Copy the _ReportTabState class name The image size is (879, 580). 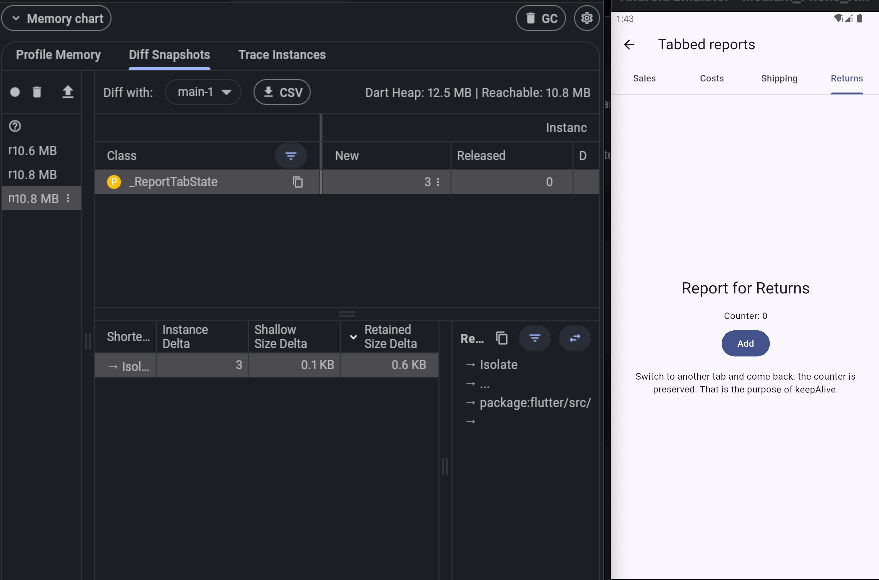click(298, 182)
